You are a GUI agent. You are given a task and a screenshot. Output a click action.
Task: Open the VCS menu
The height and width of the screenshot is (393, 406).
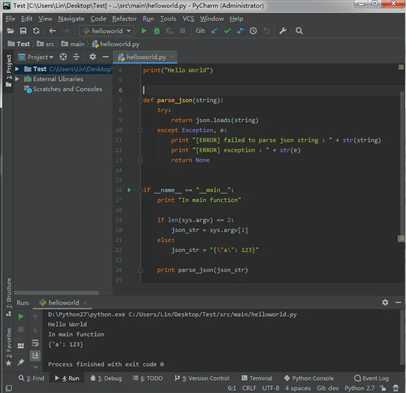click(x=188, y=19)
